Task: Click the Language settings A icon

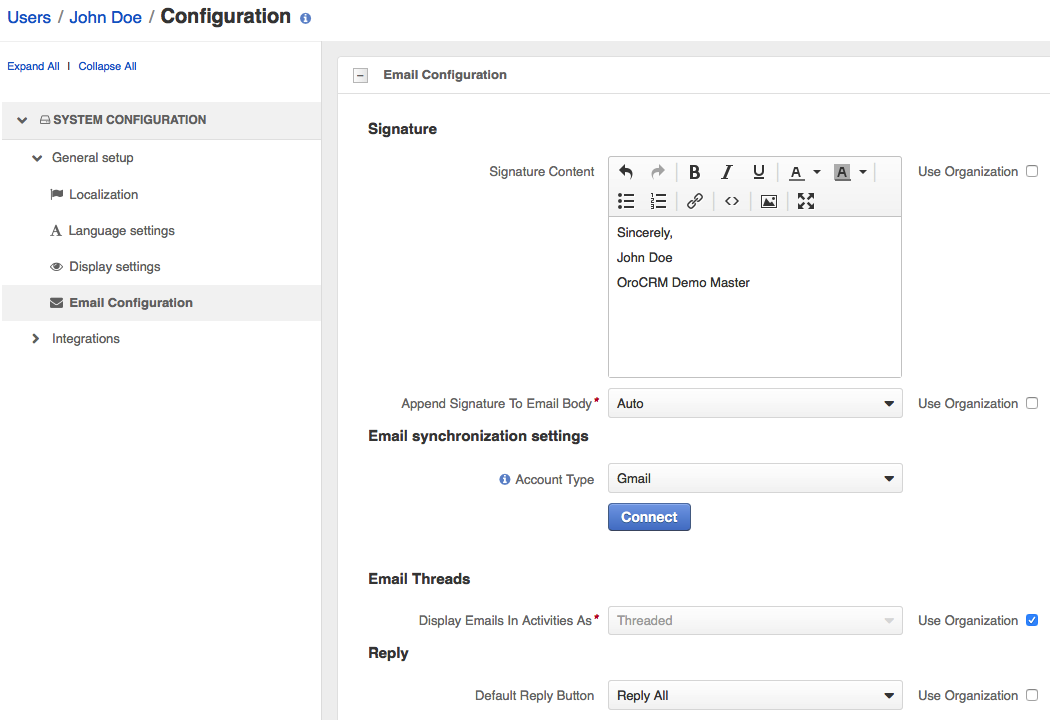Action: 56,231
